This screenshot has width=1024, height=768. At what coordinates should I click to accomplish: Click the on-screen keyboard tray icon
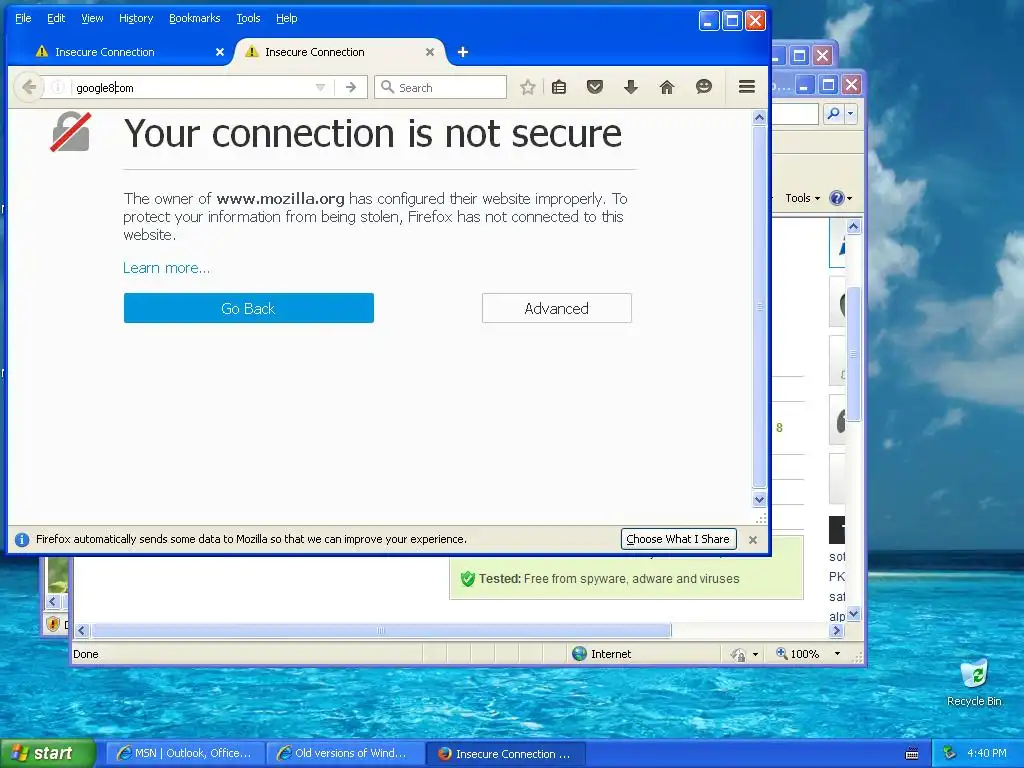point(912,754)
